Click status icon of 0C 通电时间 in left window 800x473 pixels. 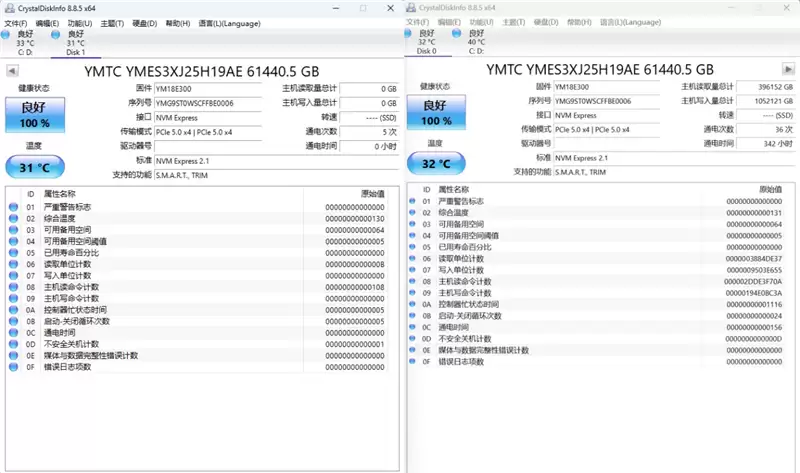pyautogui.click(x=14, y=333)
